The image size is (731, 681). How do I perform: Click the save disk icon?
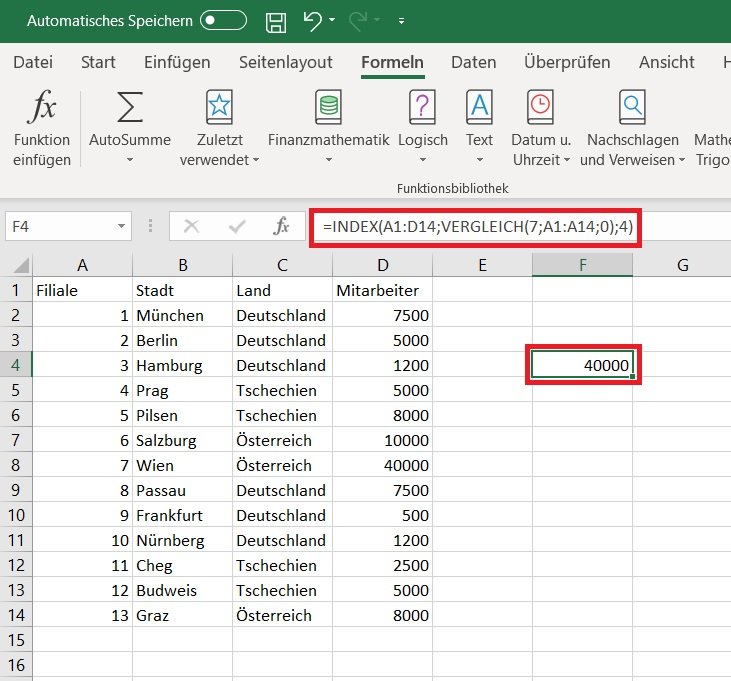point(276,20)
